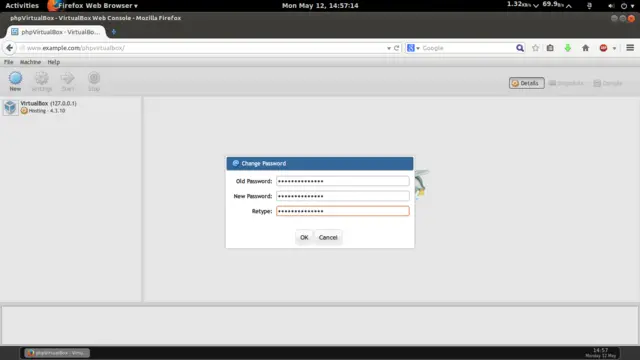Click the Settings gear toolbar icon
This screenshot has height=360, width=640.
42,81
